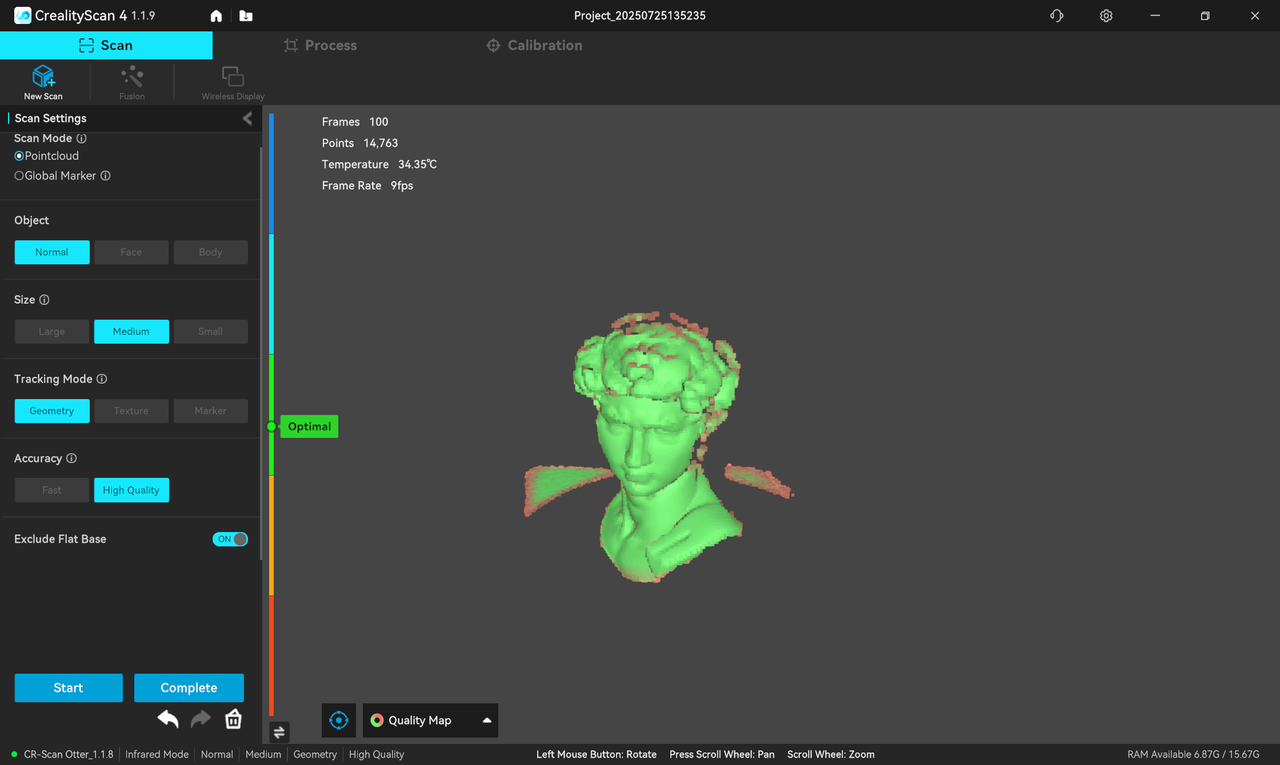Select the Pointcloud scan mode
Viewport: 1280px width, 765px height.
click(x=19, y=156)
